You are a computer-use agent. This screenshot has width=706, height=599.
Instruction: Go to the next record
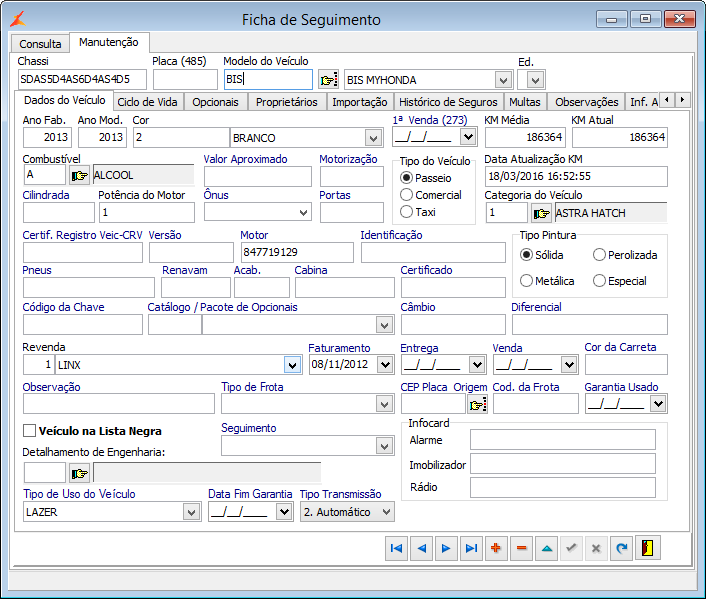point(446,548)
